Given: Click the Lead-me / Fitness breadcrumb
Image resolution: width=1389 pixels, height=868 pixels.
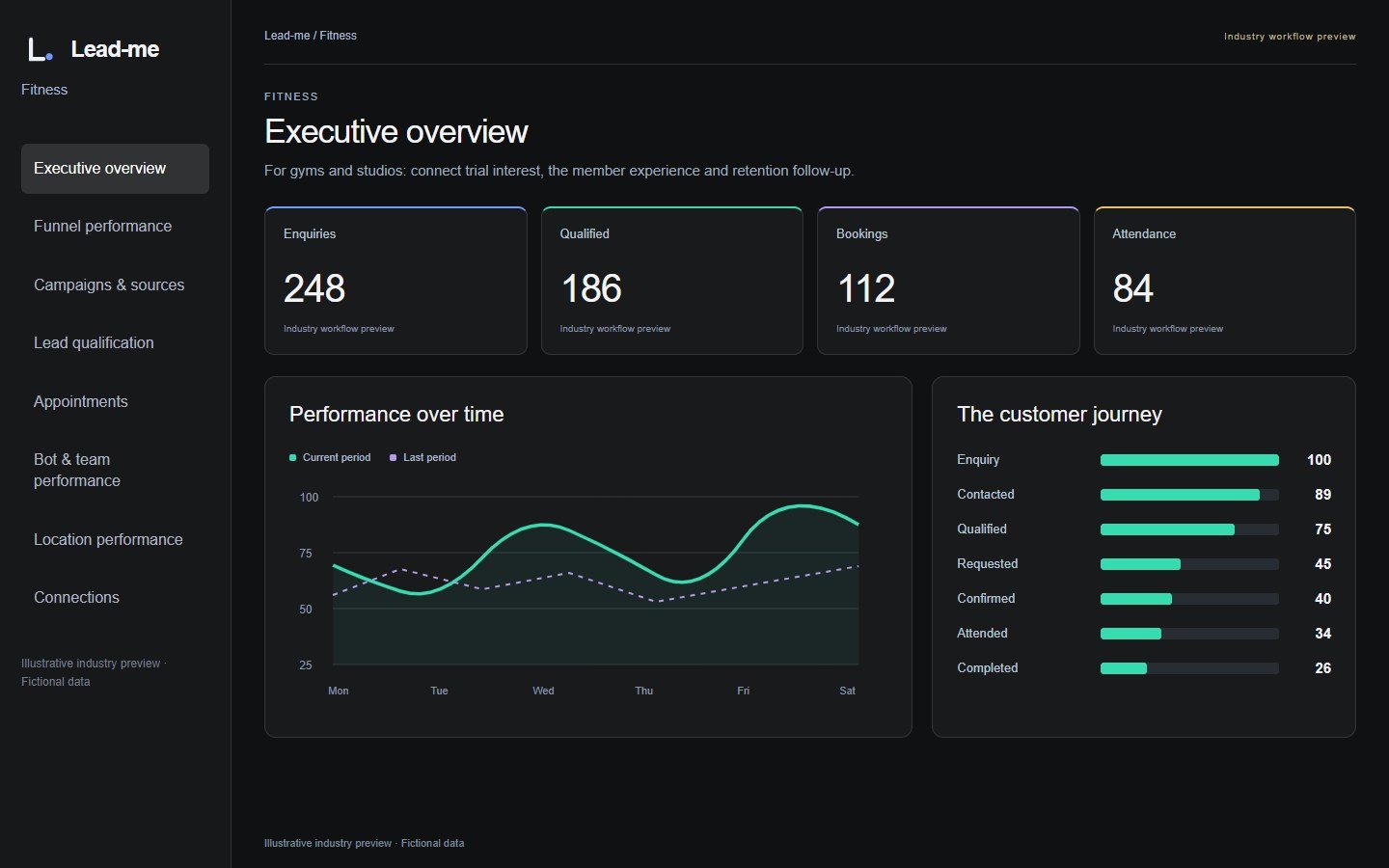Looking at the screenshot, I should tap(311, 36).
